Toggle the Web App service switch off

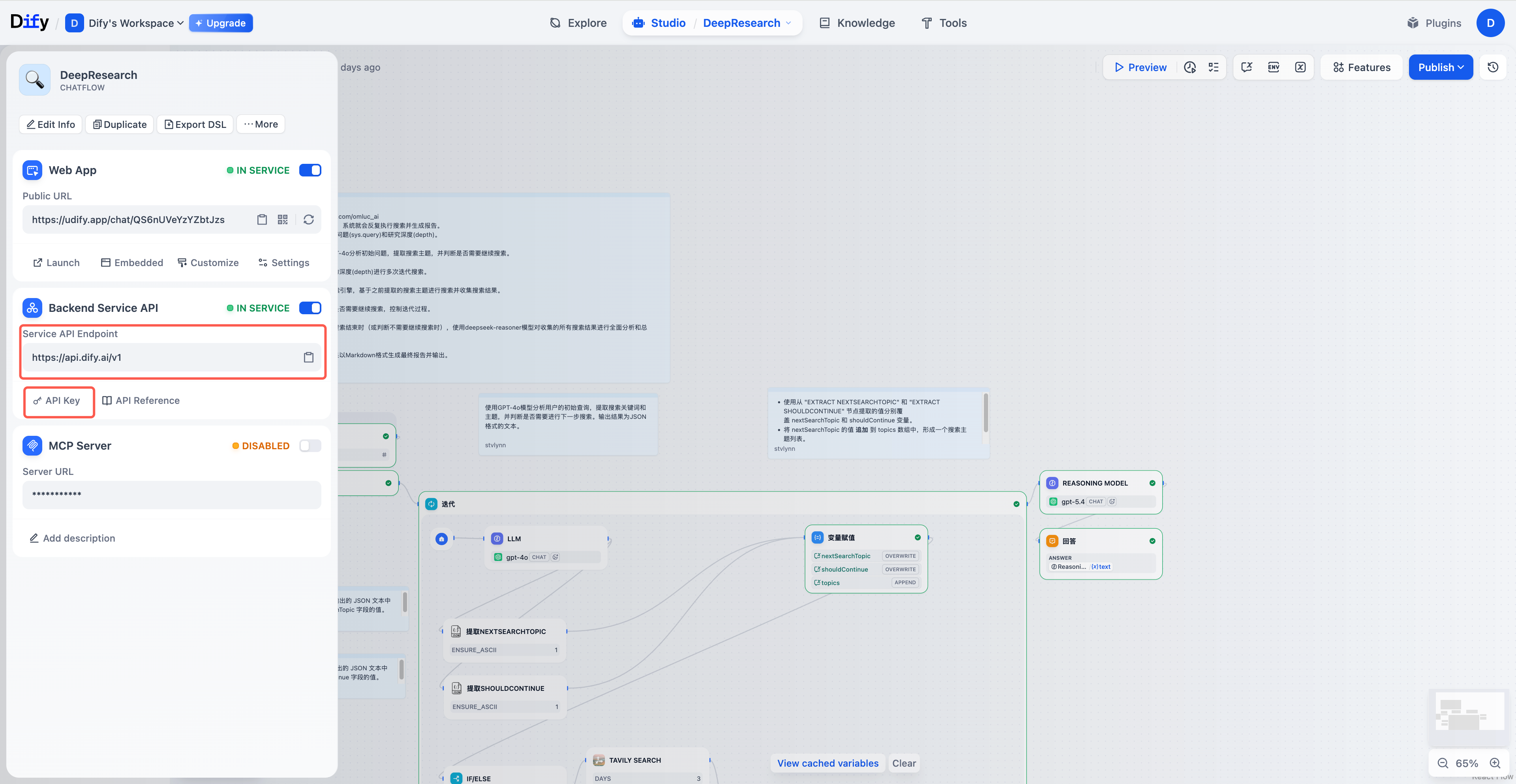point(310,170)
